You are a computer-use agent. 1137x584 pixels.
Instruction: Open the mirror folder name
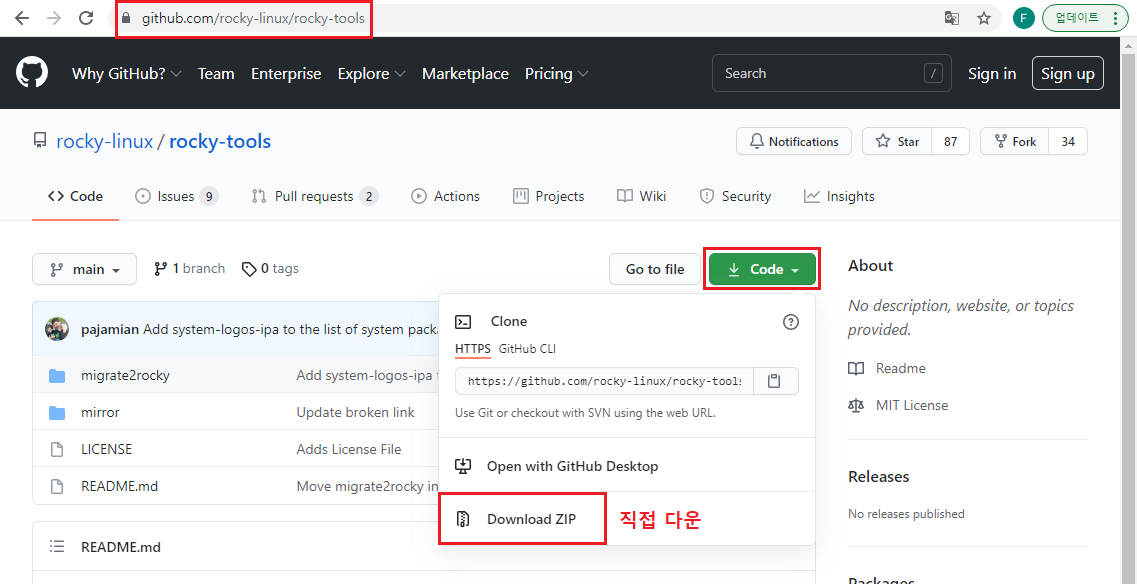point(100,413)
